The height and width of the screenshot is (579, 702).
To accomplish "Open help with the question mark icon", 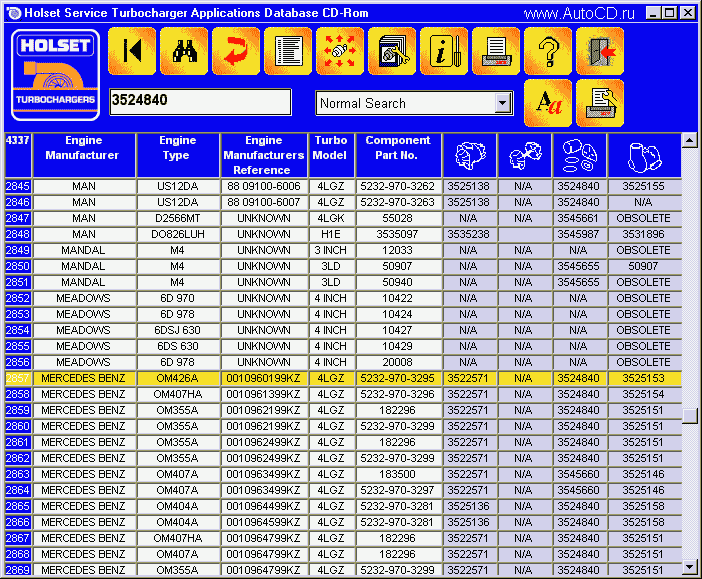I will pos(548,51).
